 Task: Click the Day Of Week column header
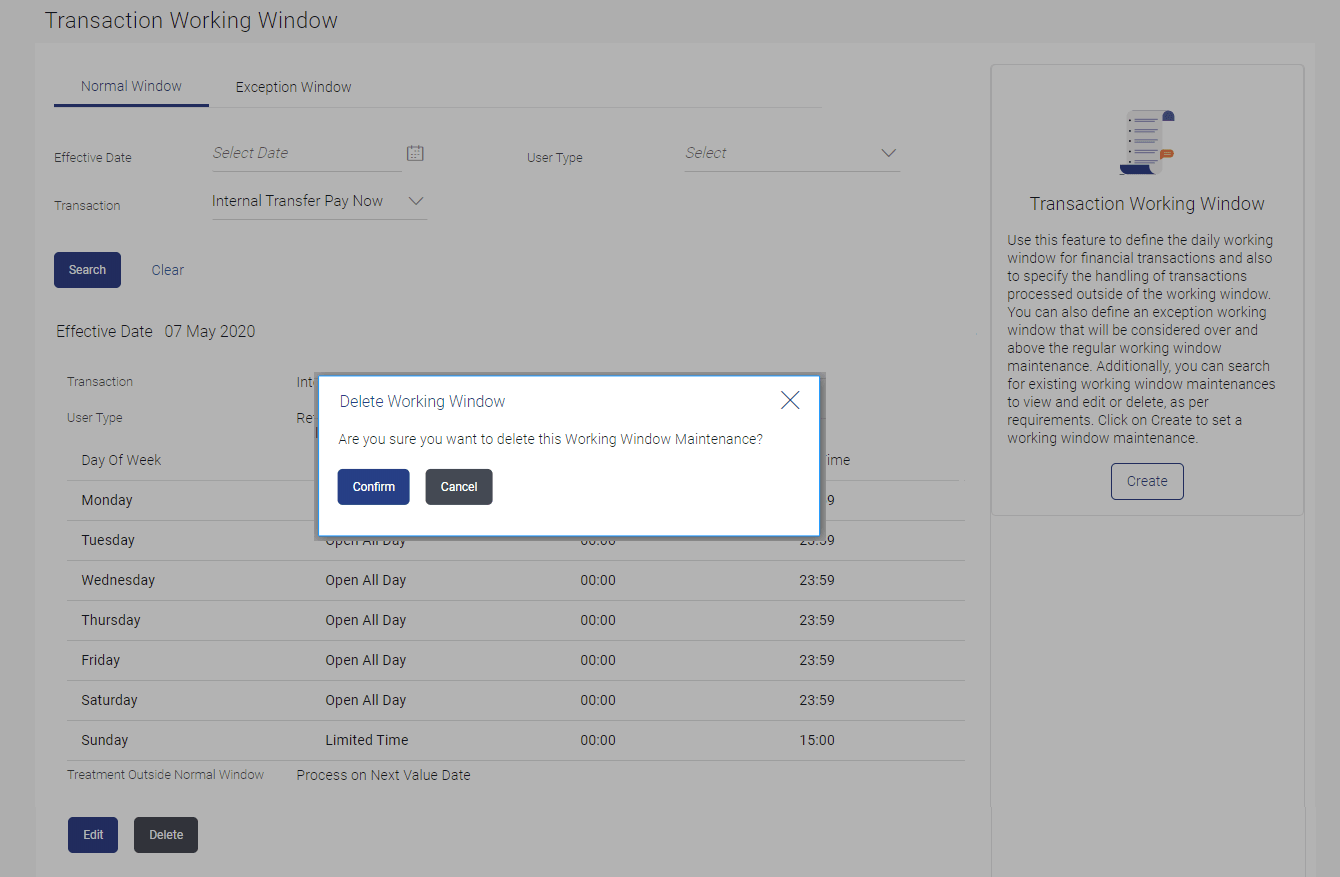121,460
